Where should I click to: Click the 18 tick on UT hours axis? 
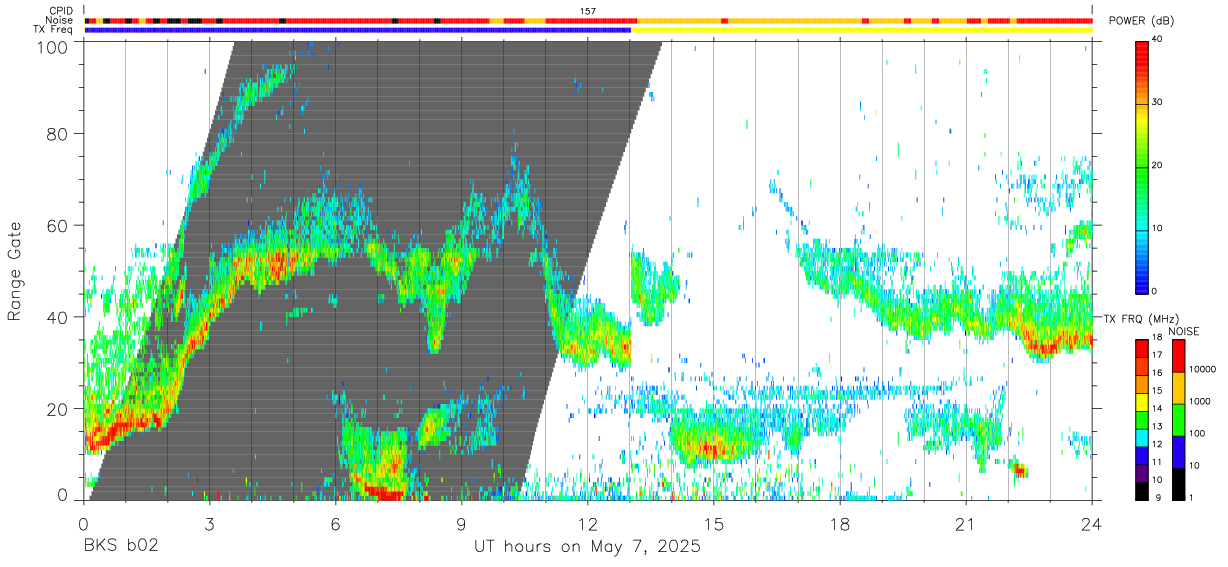pyautogui.click(x=840, y=524)
